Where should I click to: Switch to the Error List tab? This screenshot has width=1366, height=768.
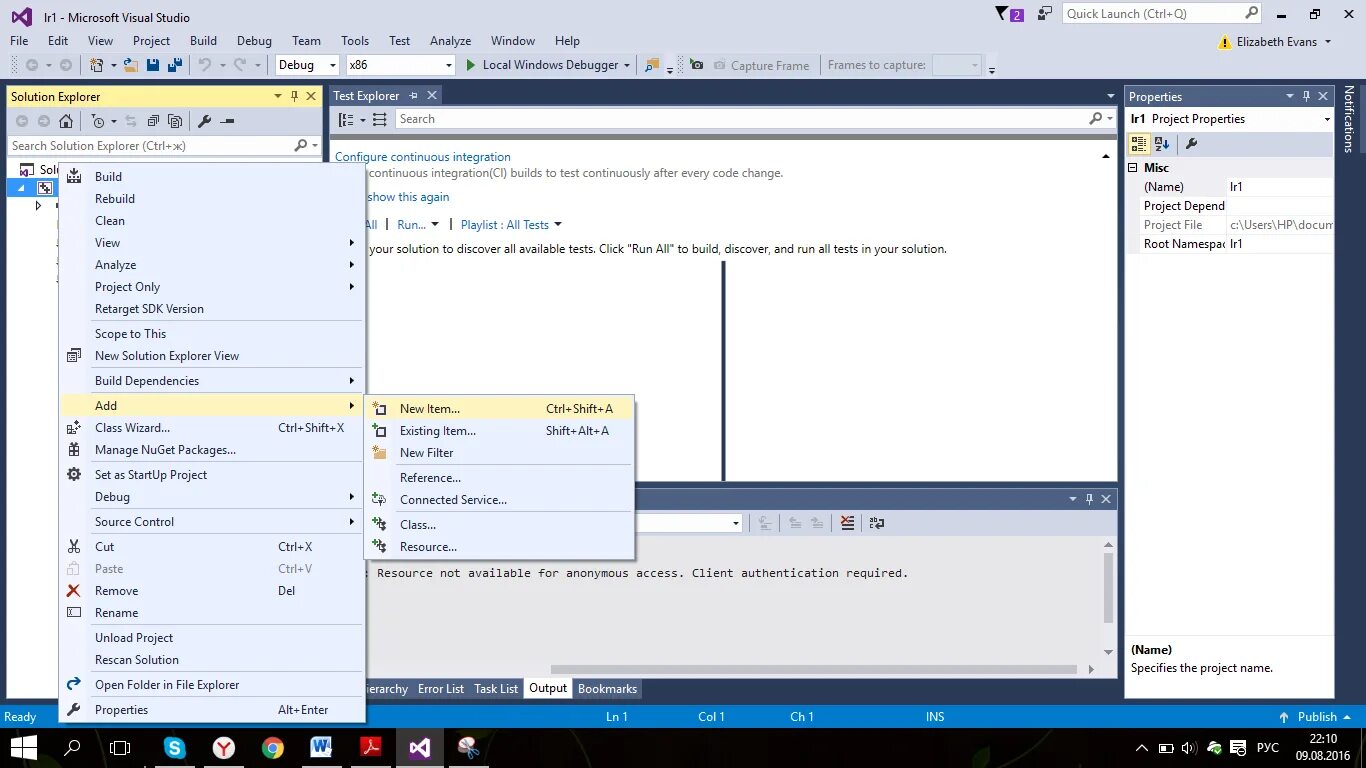point(441,689)
